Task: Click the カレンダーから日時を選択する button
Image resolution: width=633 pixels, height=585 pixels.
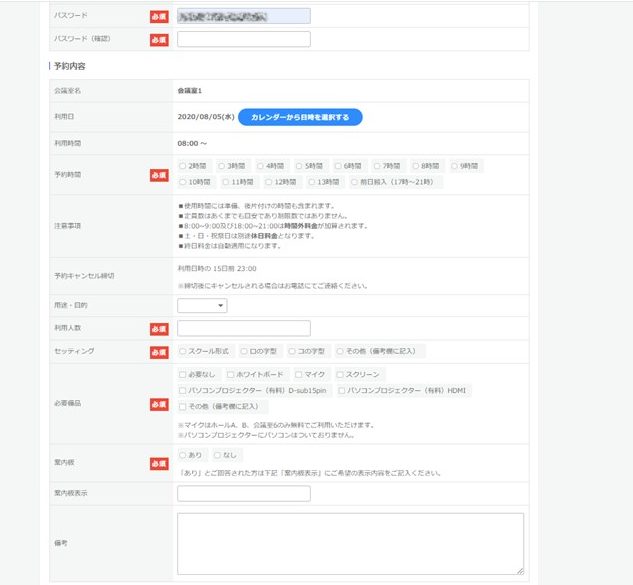Action: point(300,117)
